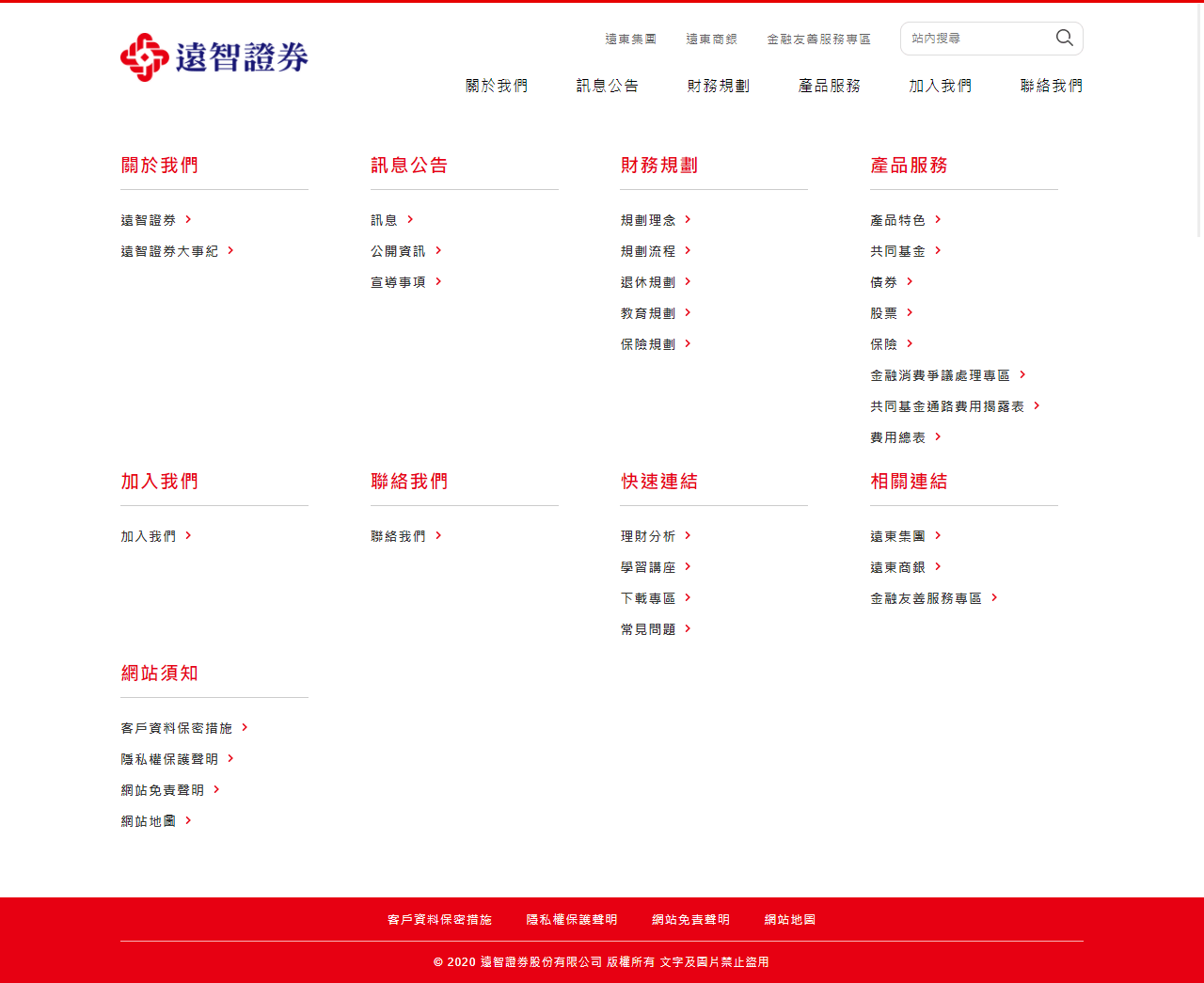This screenshot has width=1204, height=983.
Task: Click the 產品服務 sitemap section heading
Action: tap(910, 166)
